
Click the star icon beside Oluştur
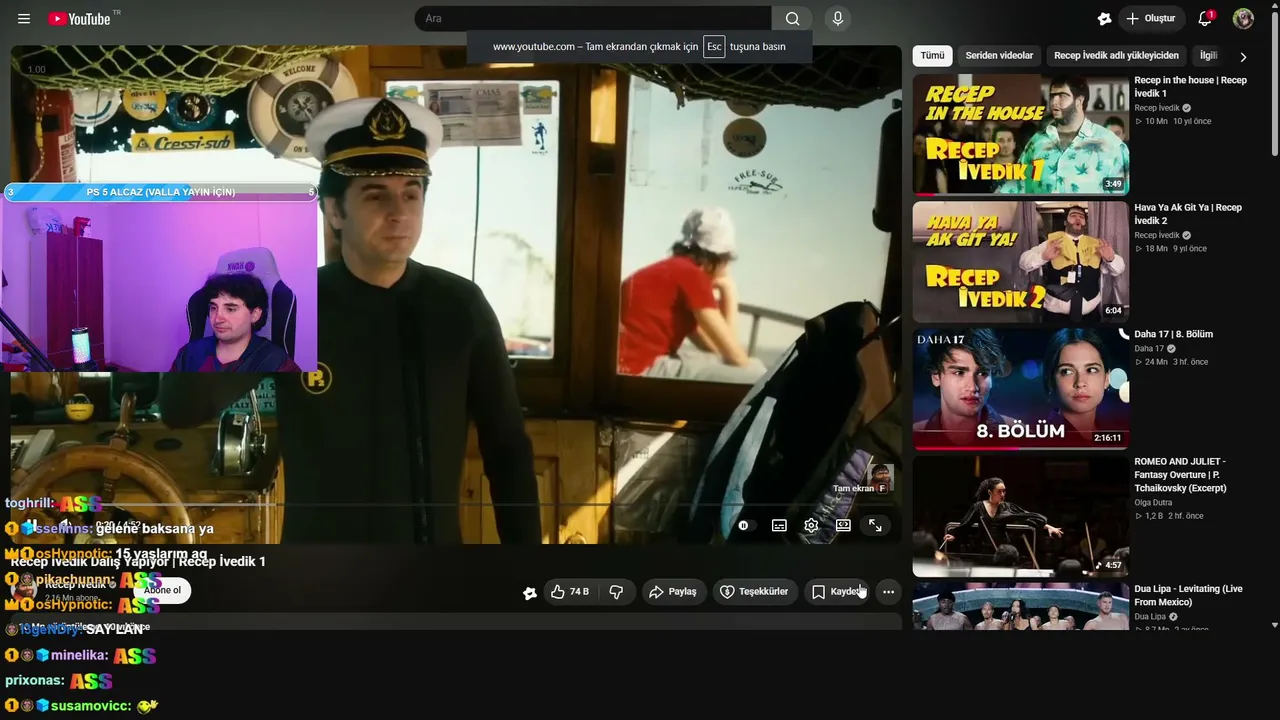point(1104,19)
